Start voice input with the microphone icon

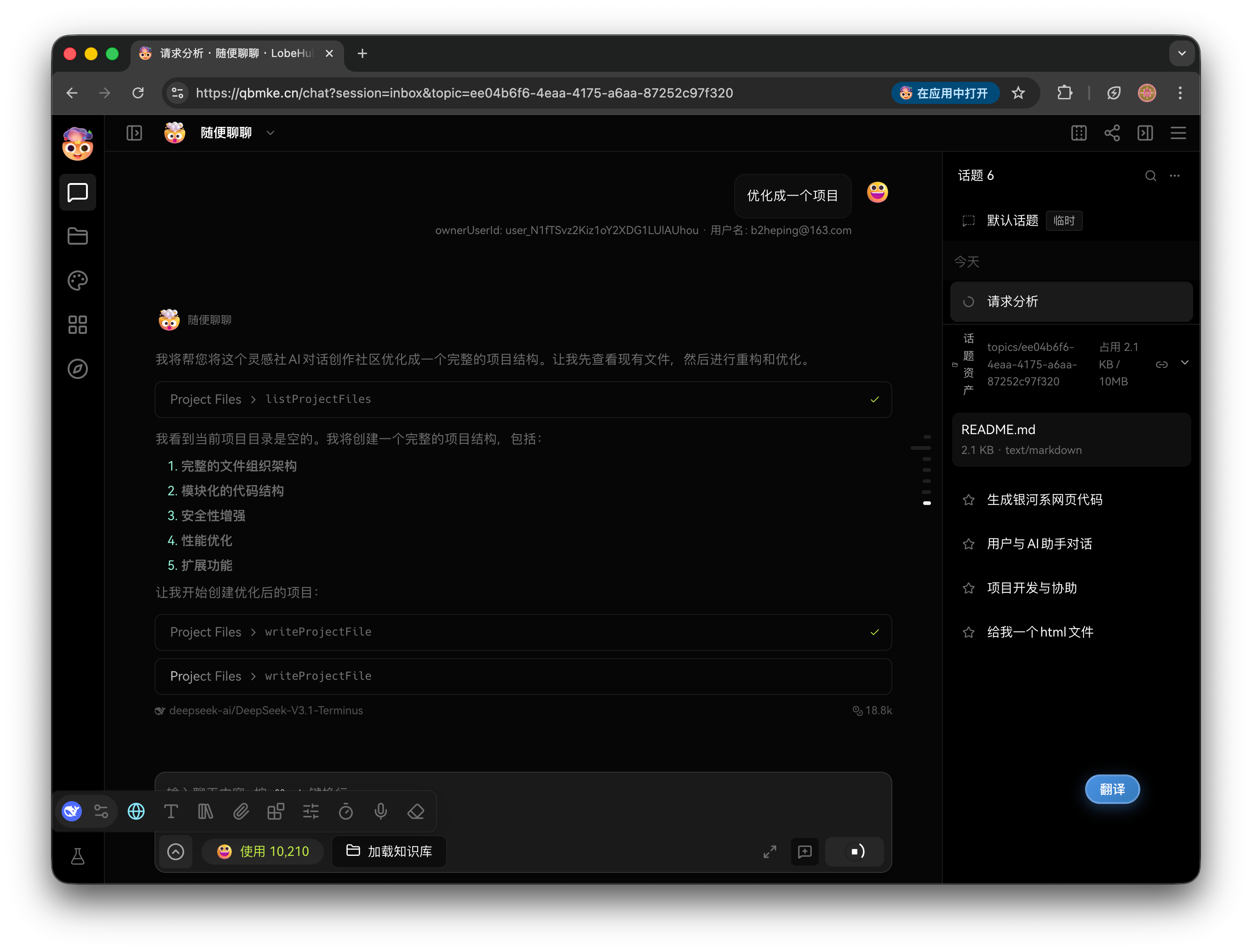[x=380, y=811]
